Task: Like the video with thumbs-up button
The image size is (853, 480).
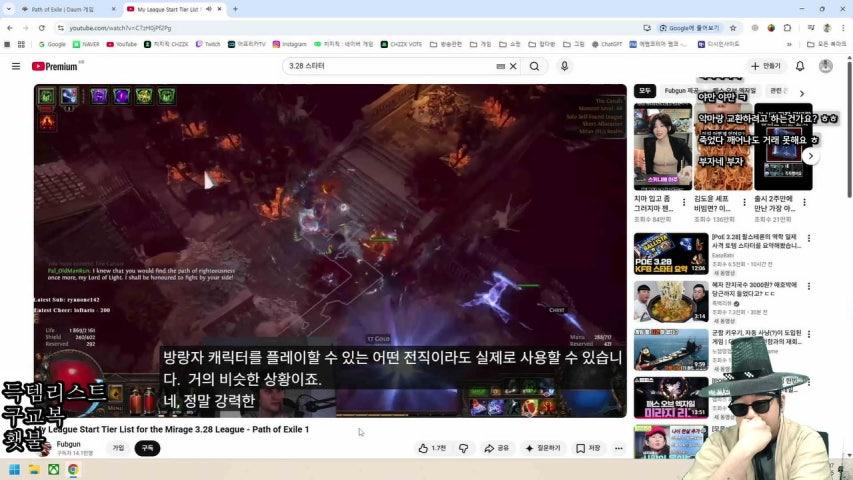Action: [x=432, y=448]
